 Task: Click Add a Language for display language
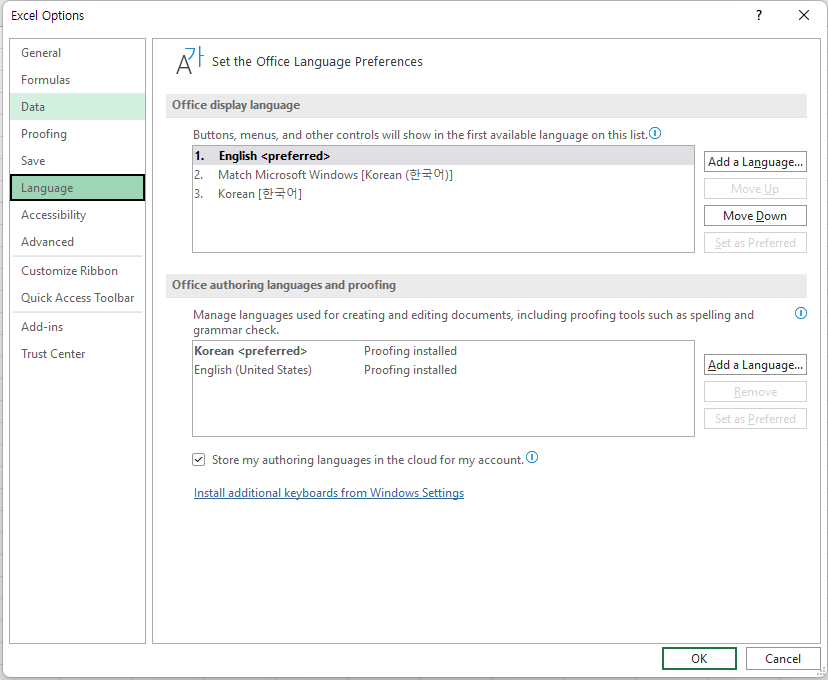[x=755, y=162]
